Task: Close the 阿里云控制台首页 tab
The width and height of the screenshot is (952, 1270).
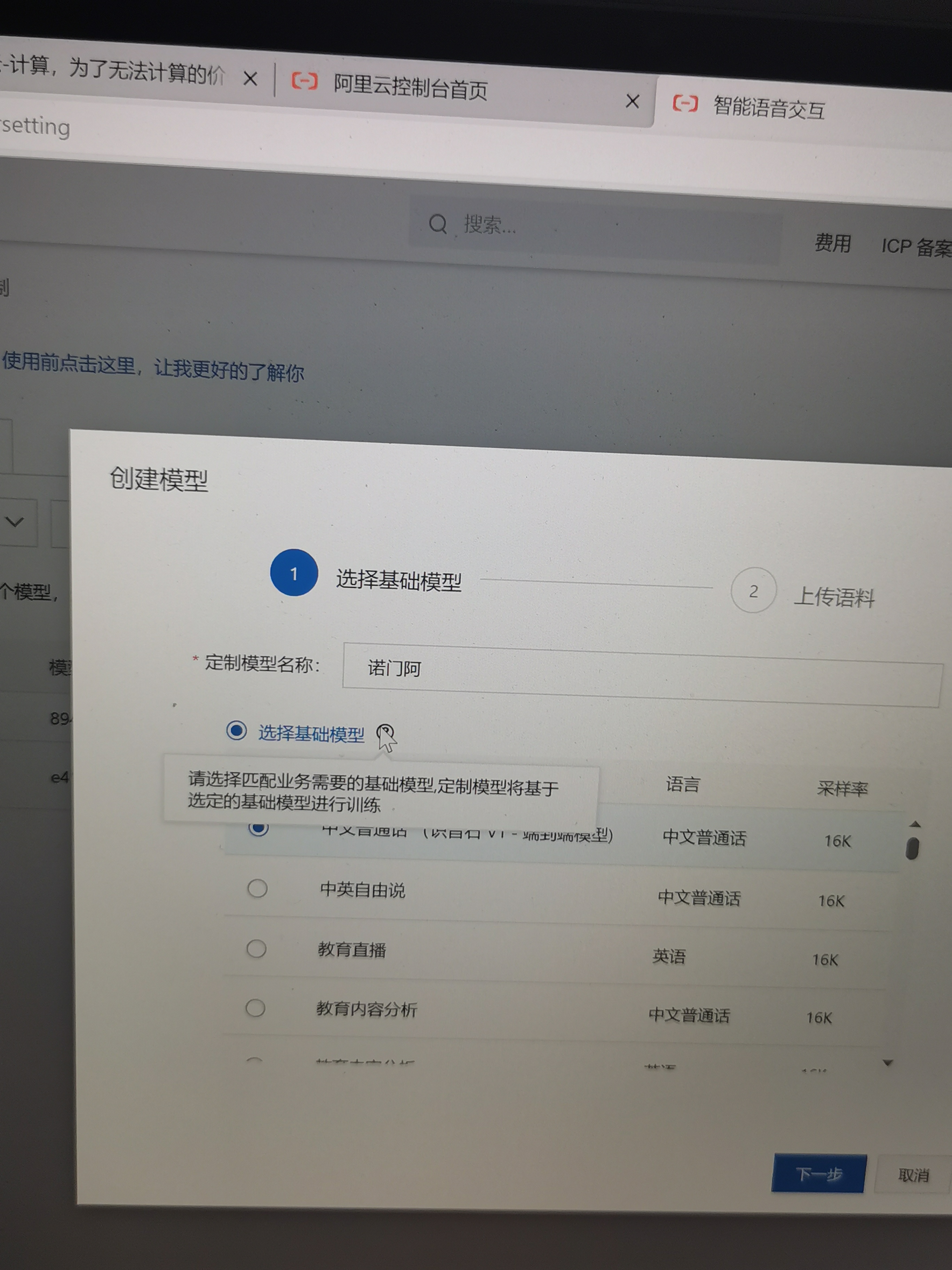Action: [632, 102]
